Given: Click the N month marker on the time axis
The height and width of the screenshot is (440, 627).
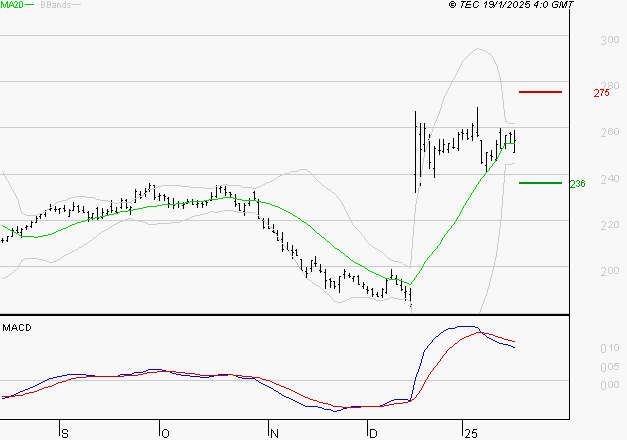Looking at the screenshot, I should pos(274,434).
